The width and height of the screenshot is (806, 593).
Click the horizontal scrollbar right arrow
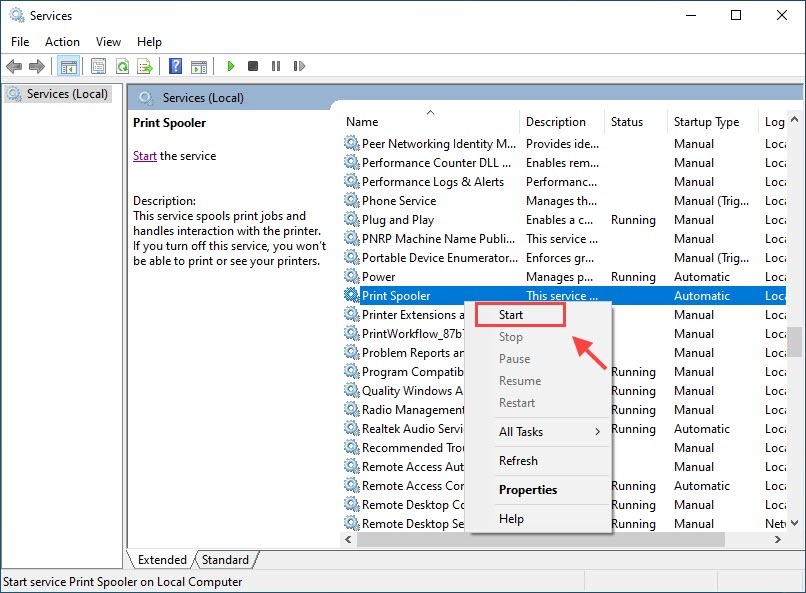coord(777,540)
